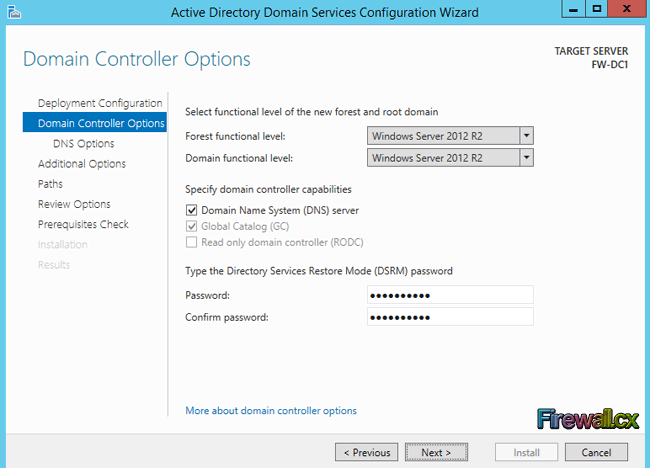Screen dimensions: 650x468
Task: Cancel the configuration wizard
Action: [x=596, y=452]
